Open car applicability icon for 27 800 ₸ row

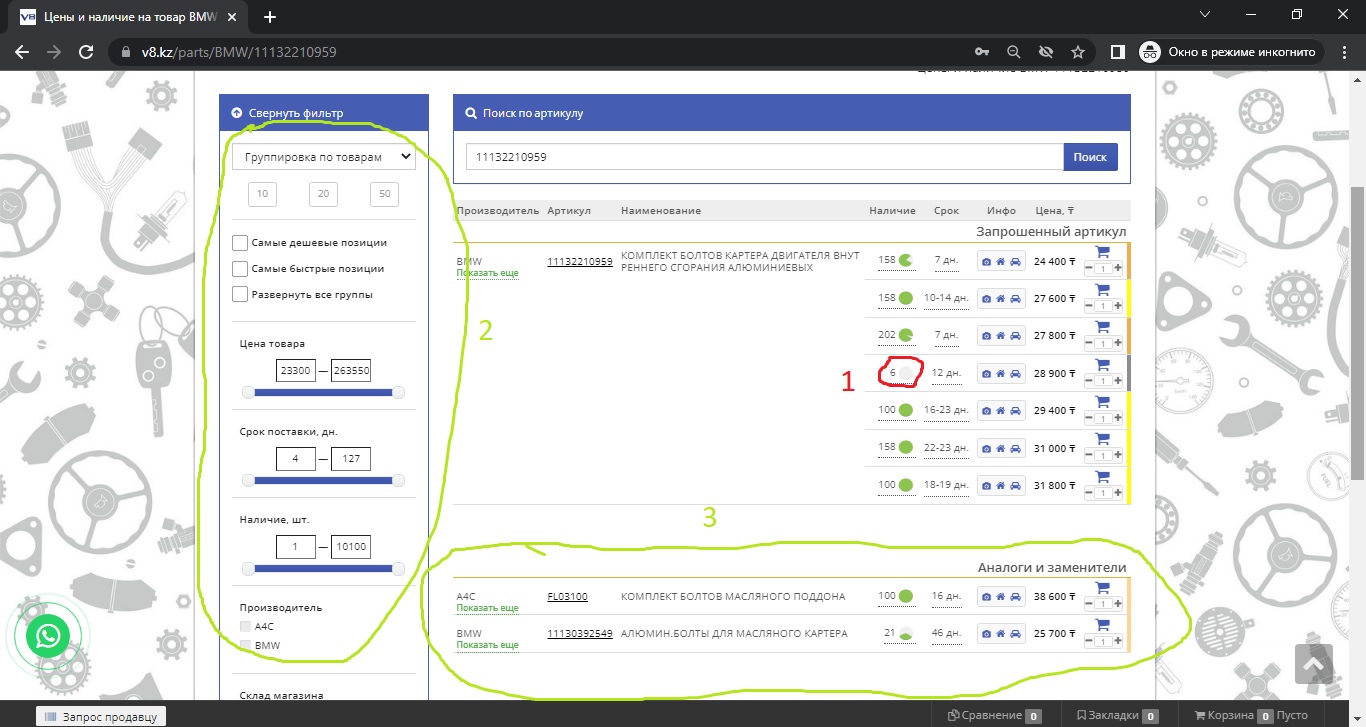pos(1015,335)
